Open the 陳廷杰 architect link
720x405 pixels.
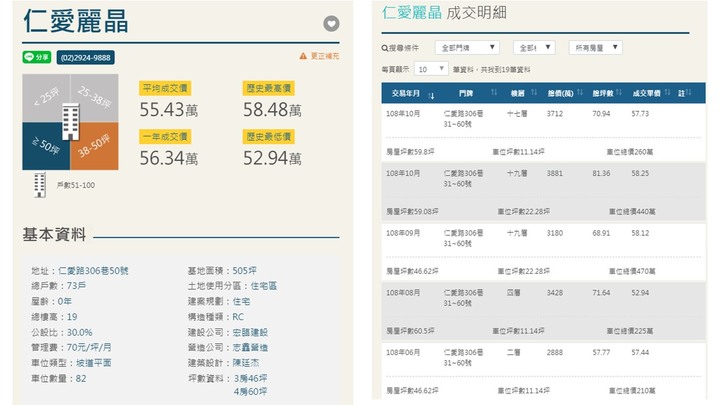[x=246, y=363]
